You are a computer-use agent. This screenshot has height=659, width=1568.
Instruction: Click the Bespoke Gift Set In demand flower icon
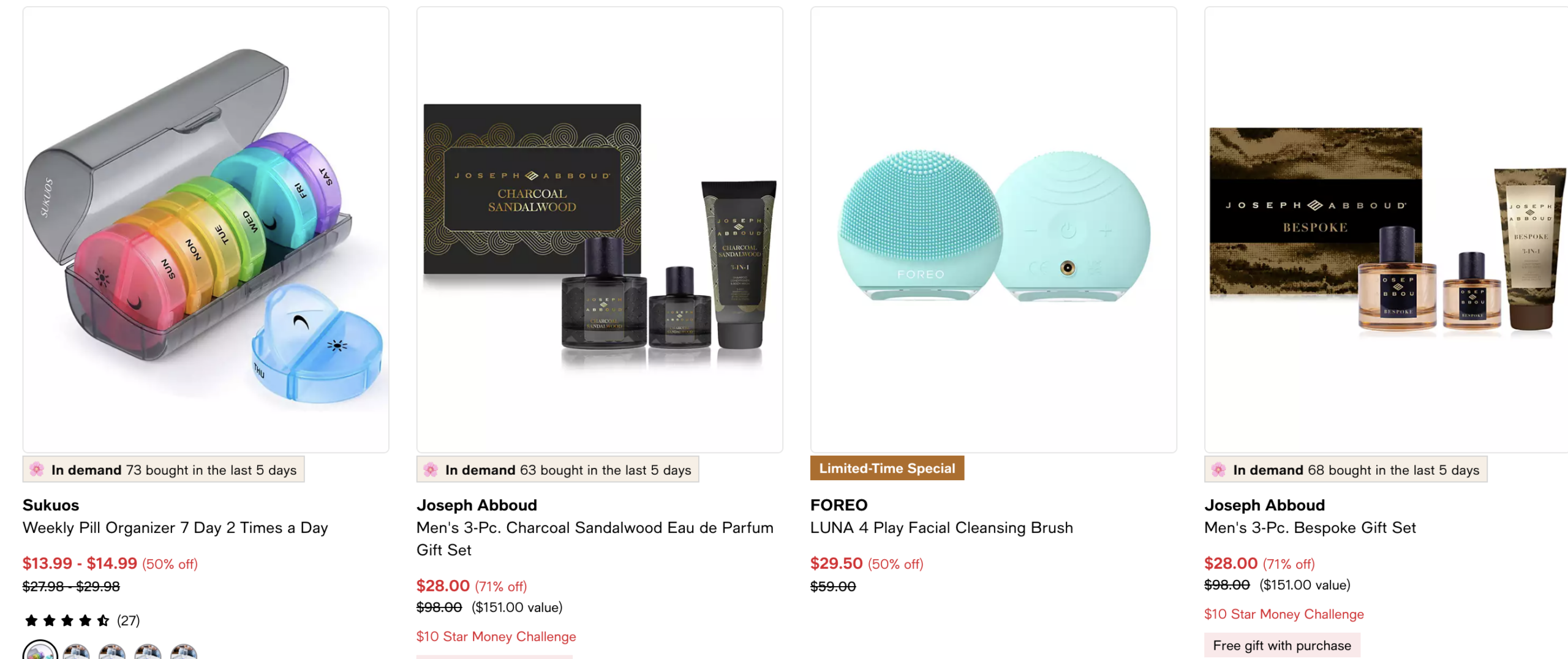point(1218,469)
